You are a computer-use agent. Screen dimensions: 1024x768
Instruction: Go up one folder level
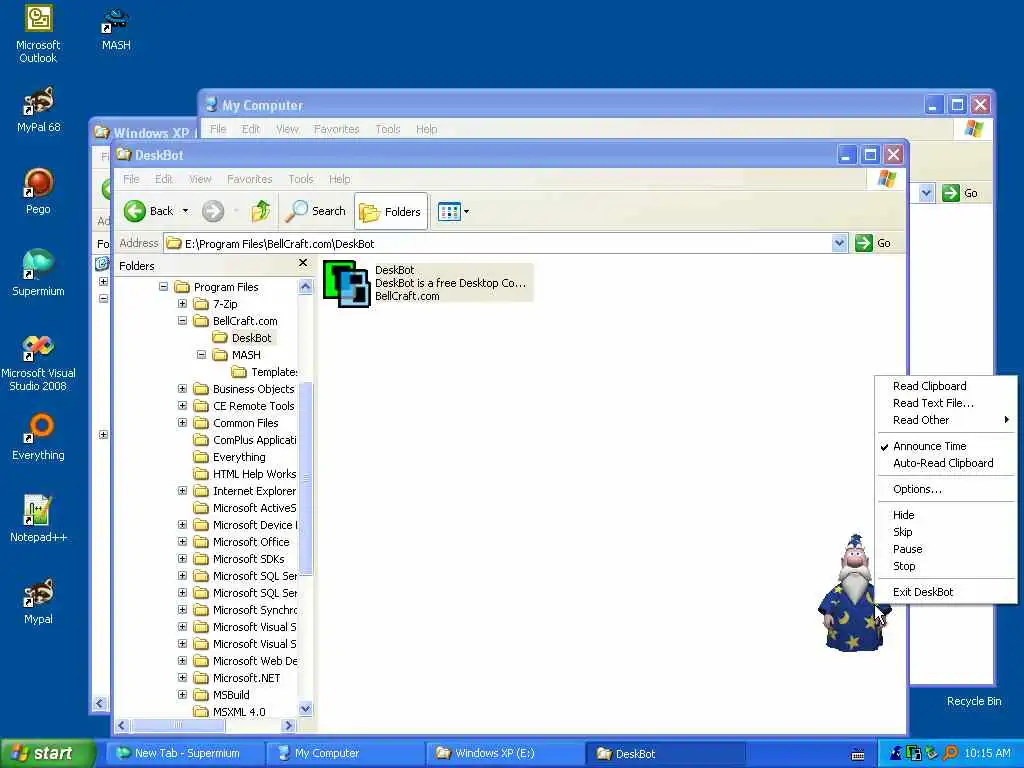(x=261, y=211)
